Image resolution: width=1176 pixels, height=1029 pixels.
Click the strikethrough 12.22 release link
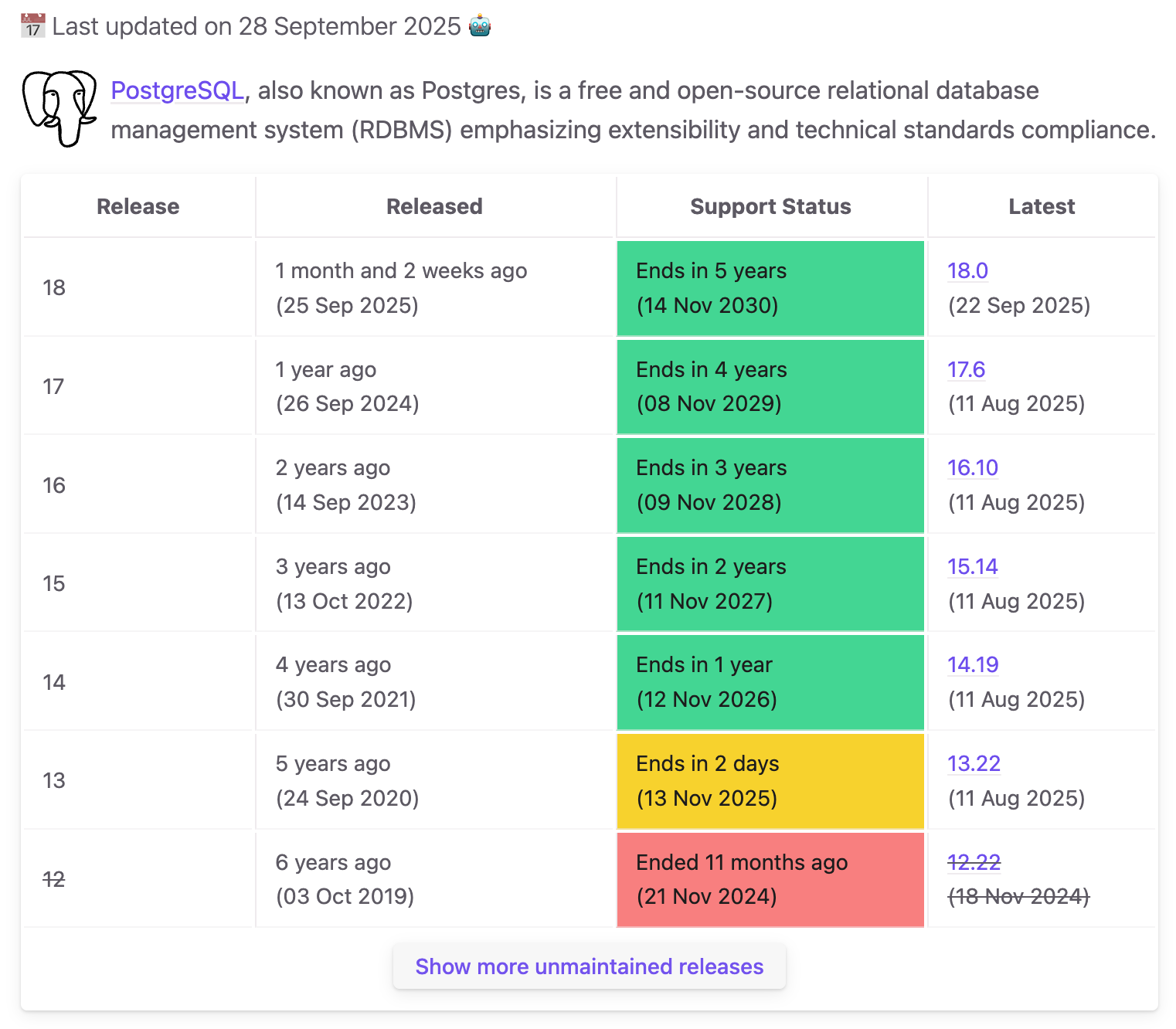974,863
